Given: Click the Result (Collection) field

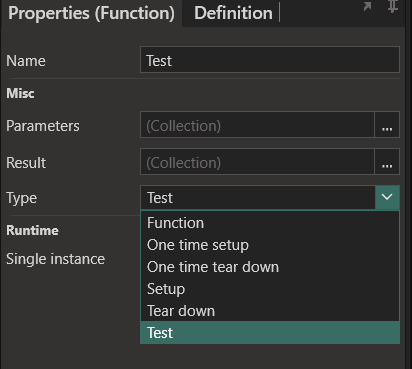Looking at the screenshot, I should coord(257,162).
